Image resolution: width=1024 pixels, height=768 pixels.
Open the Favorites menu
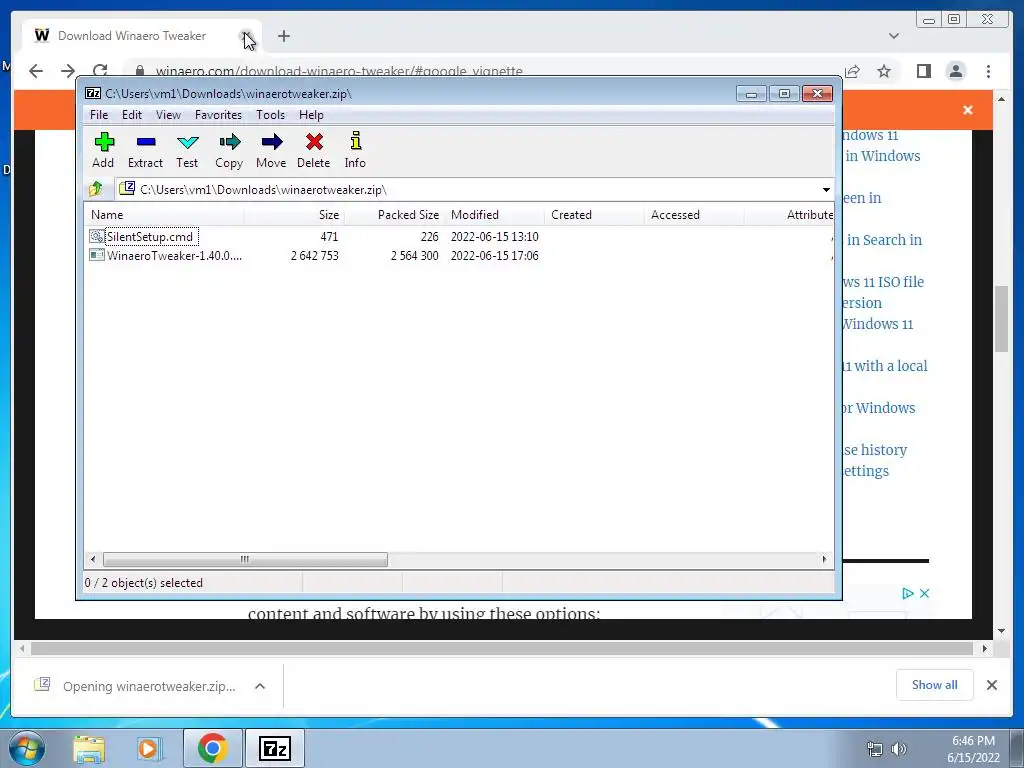[219, 115]
